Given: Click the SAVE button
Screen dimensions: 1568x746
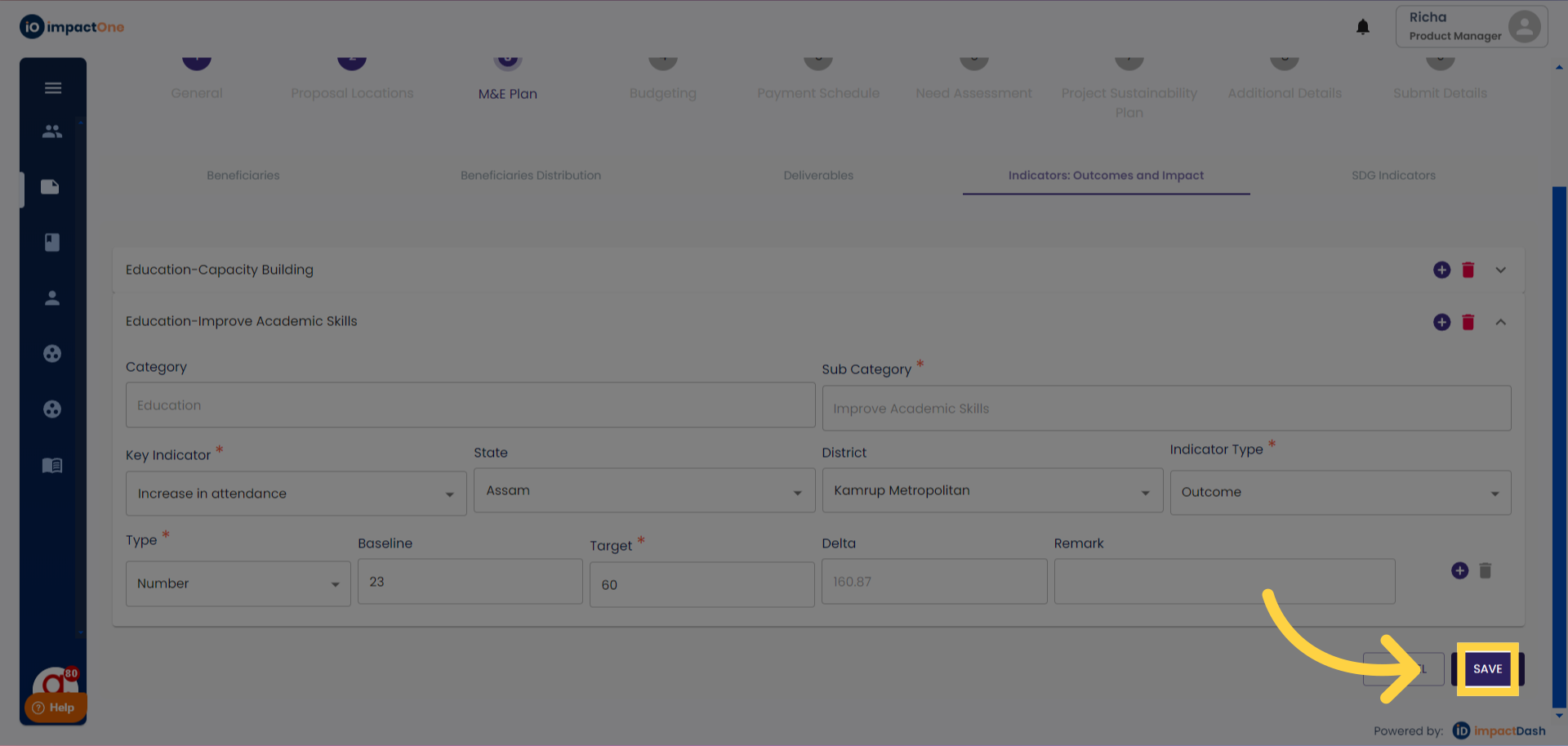Looking at the screenshot, I should tap(1487, 668).
